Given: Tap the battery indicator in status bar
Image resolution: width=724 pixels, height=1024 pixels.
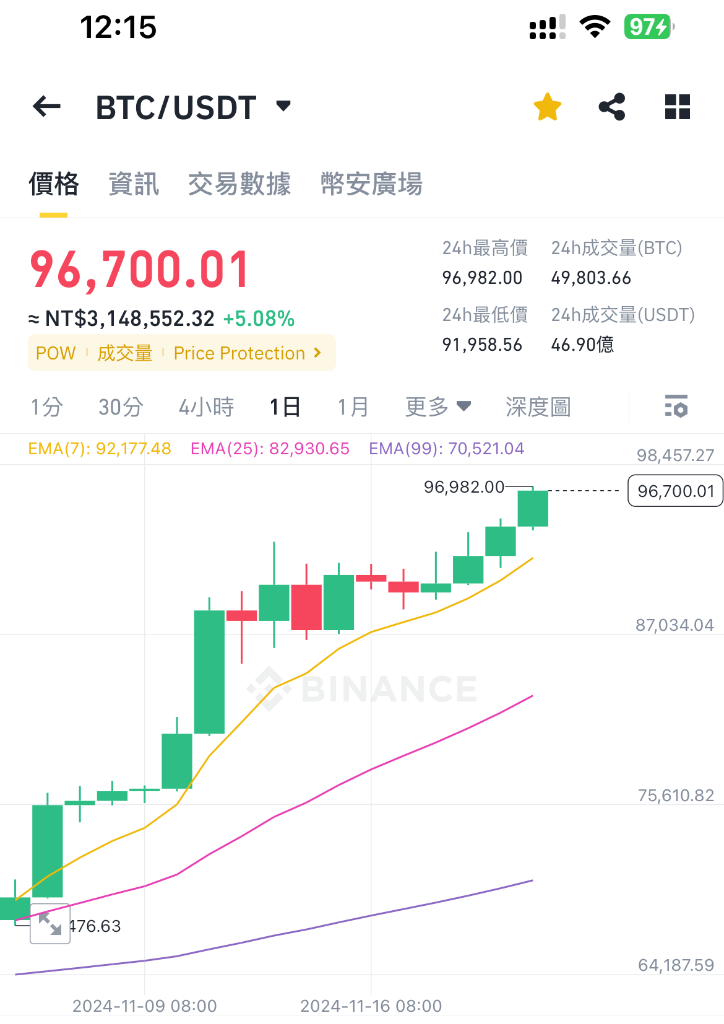Looking at the screenshot, I should click(x=649, y=27).
